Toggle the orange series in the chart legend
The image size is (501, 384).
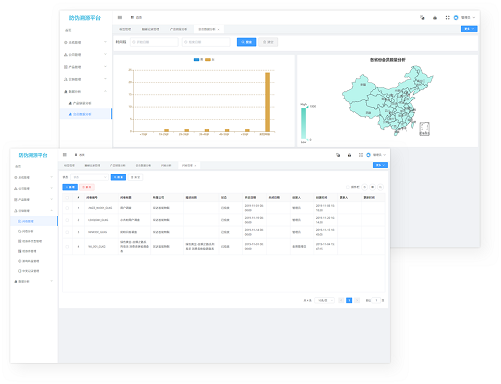[209, 60]
